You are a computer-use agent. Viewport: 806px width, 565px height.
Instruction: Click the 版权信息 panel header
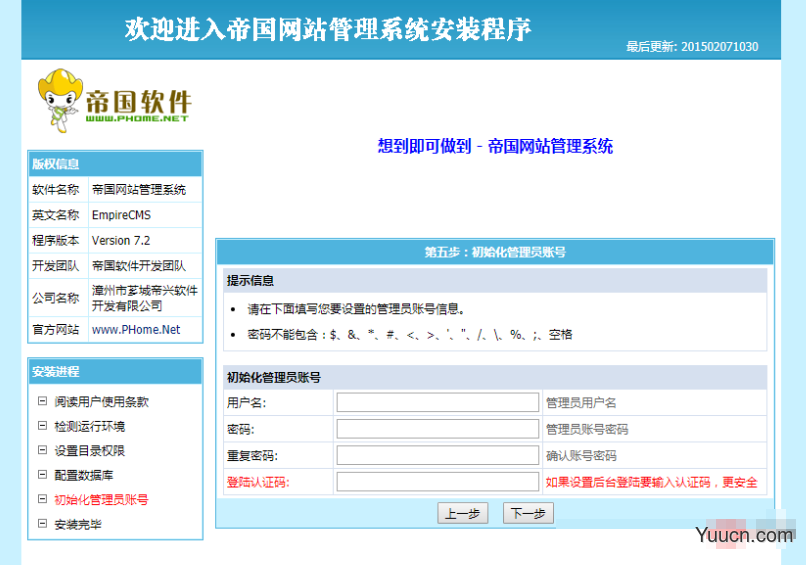tap(116, 164)
